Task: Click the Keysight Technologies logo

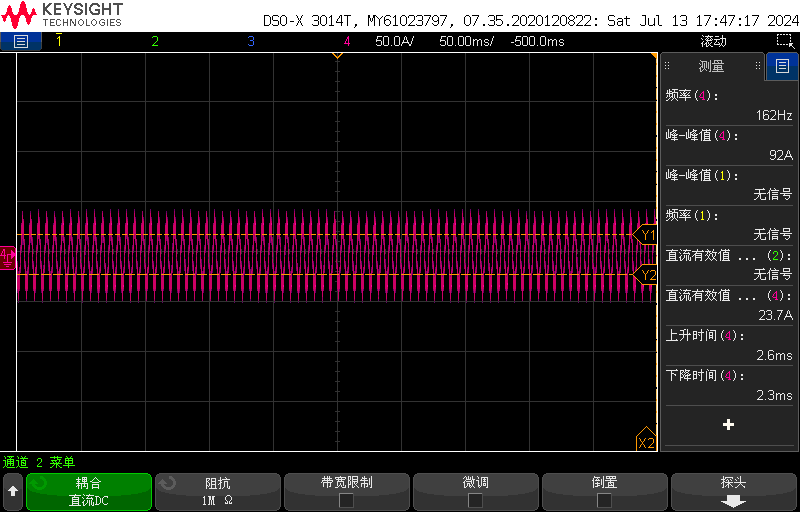Action: point(62,15)
